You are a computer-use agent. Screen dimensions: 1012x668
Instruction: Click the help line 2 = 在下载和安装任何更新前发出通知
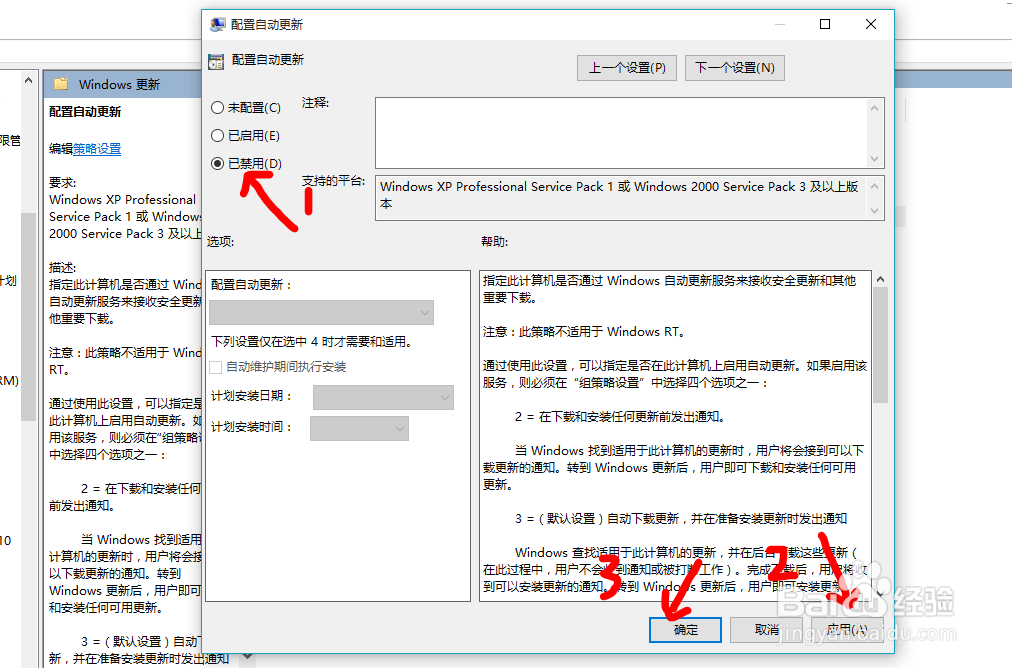[x=620, y=417]
